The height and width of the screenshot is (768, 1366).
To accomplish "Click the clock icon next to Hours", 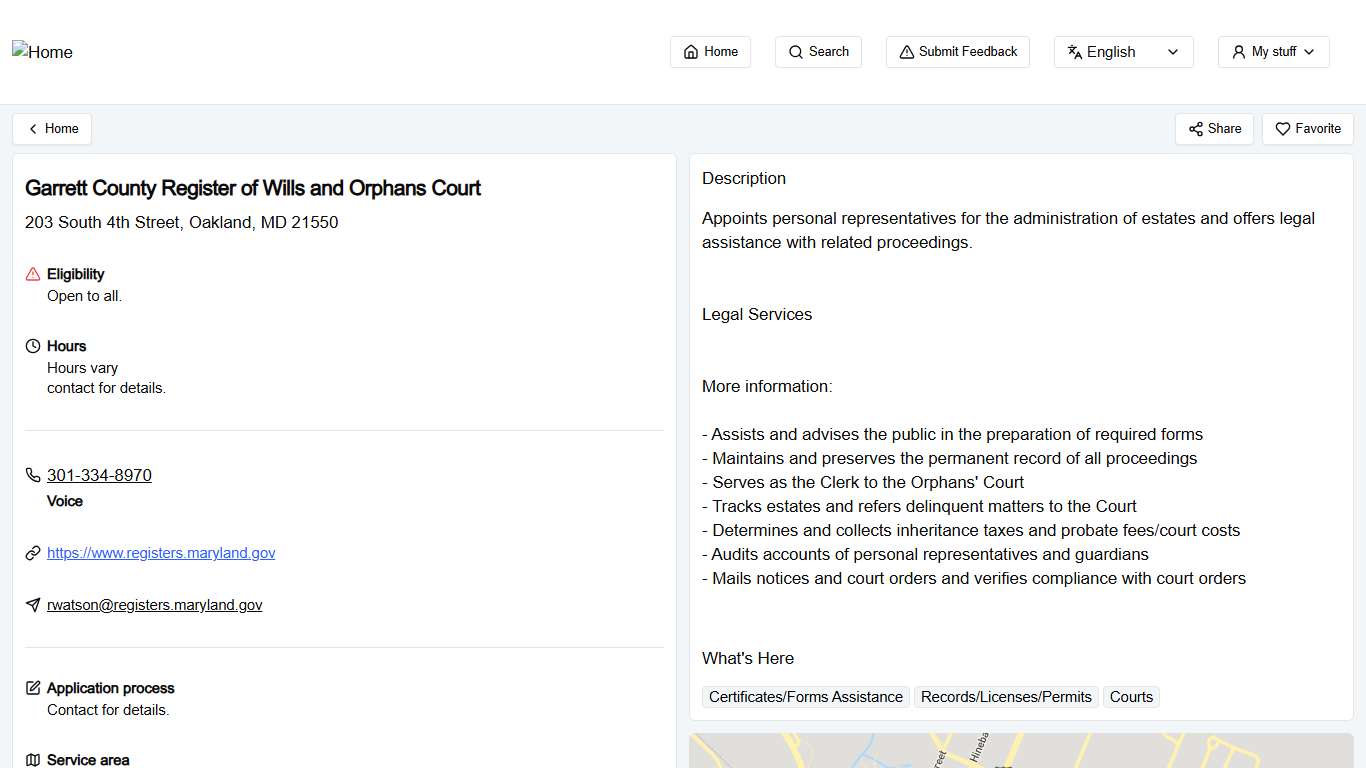I will click(31, 345).
